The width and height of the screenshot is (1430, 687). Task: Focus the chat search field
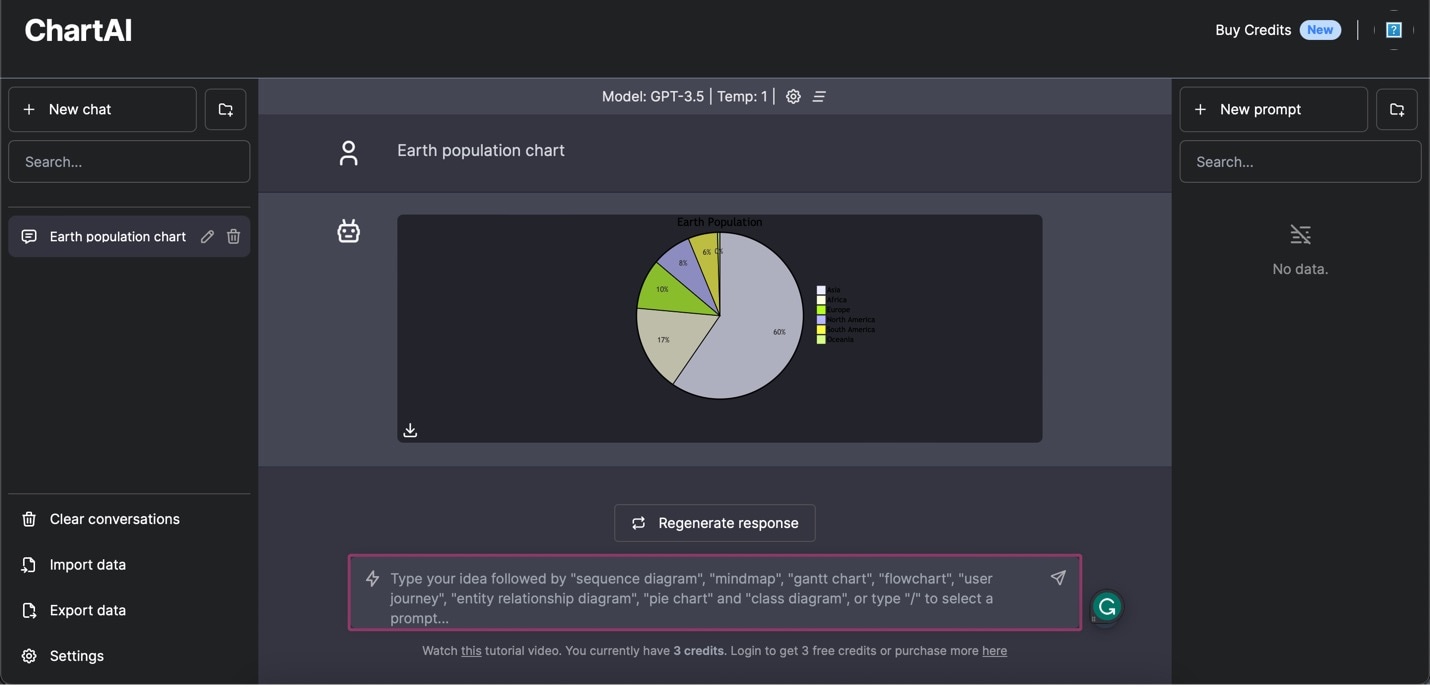pos(129,161)
